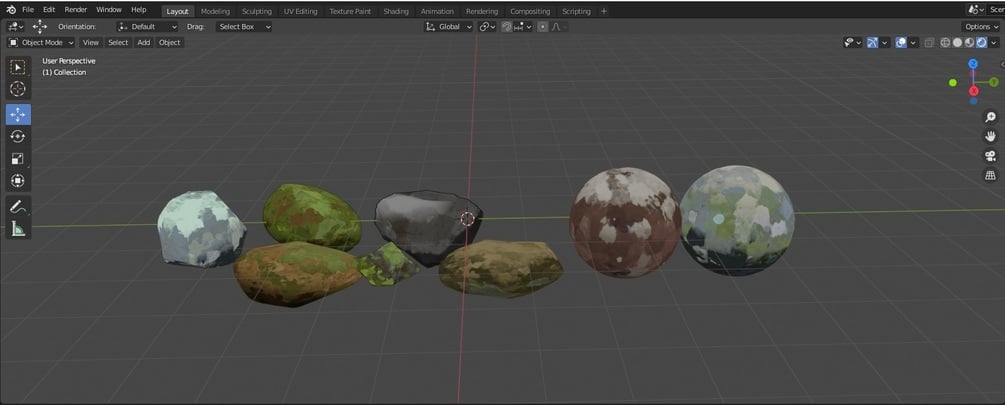Select the reddish-brown sphere object

click(625, 222)
